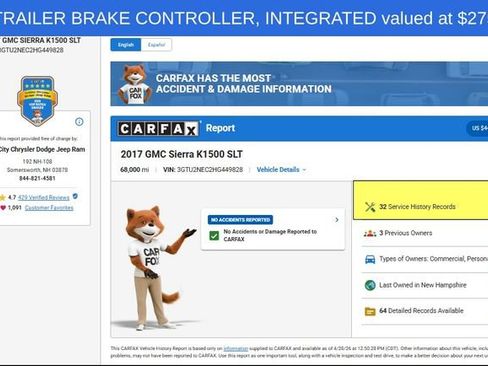
Task: Open Customer Favorites link
Action: 49,208
